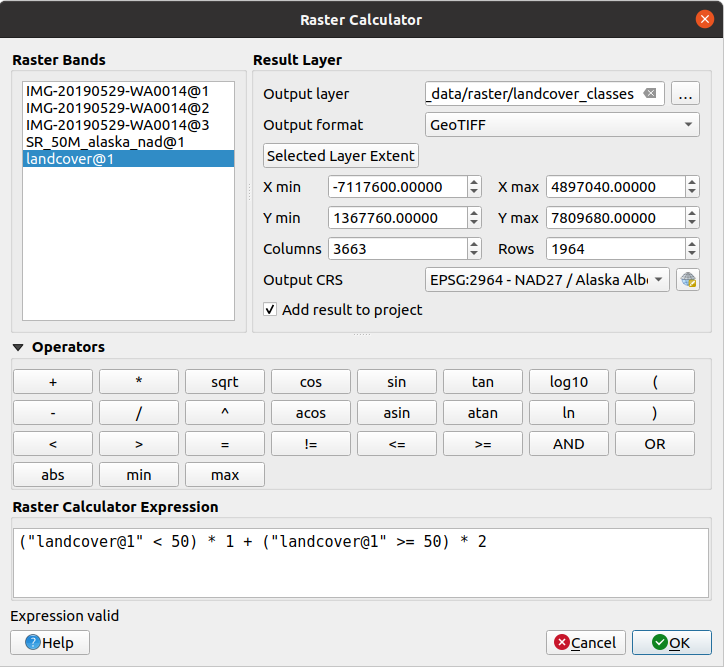
Task: Click the AND operator button
Action: coord(568,444)
